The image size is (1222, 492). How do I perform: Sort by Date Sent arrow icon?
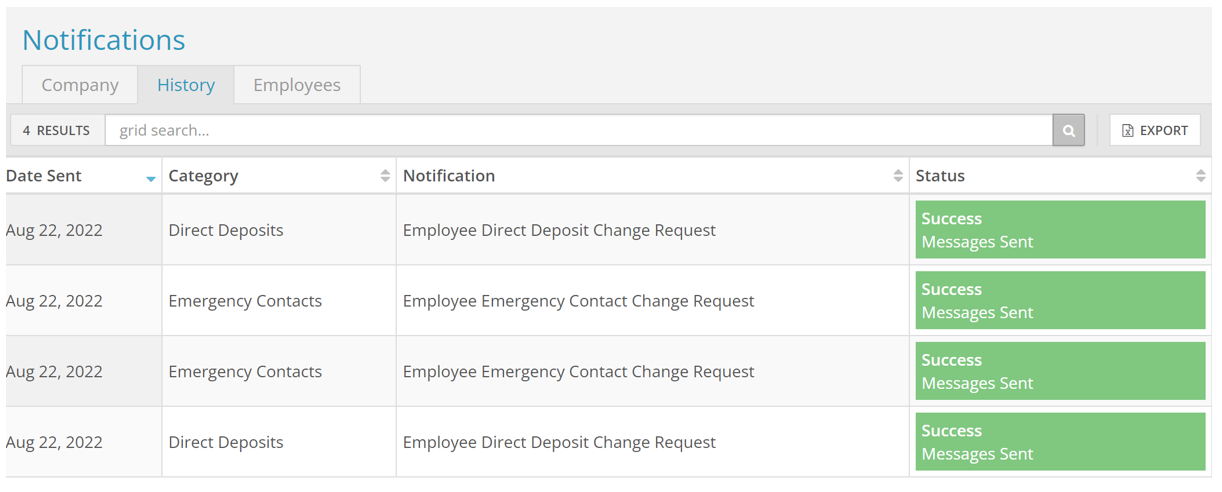point(151,178)
